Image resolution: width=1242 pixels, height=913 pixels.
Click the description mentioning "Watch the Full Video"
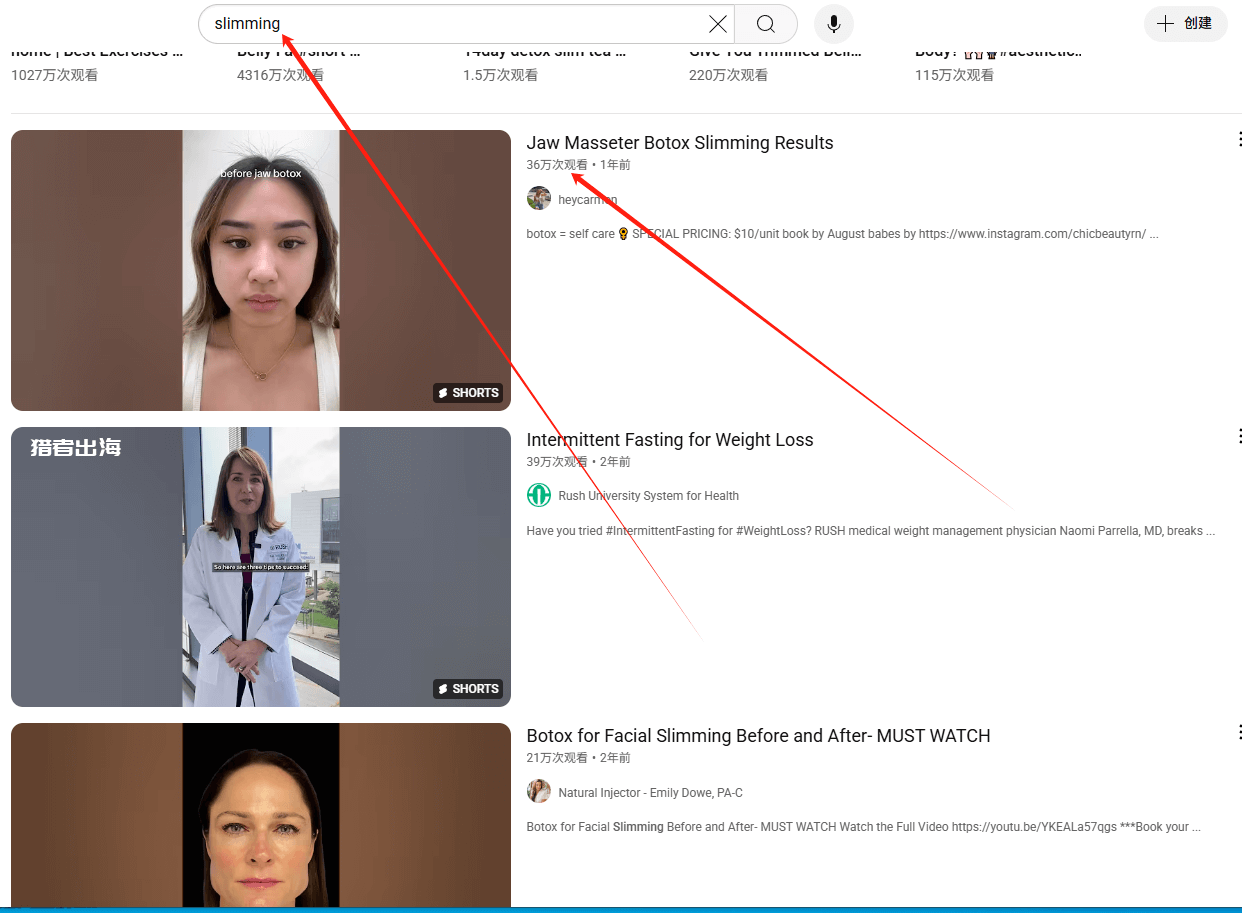[864, 827]
